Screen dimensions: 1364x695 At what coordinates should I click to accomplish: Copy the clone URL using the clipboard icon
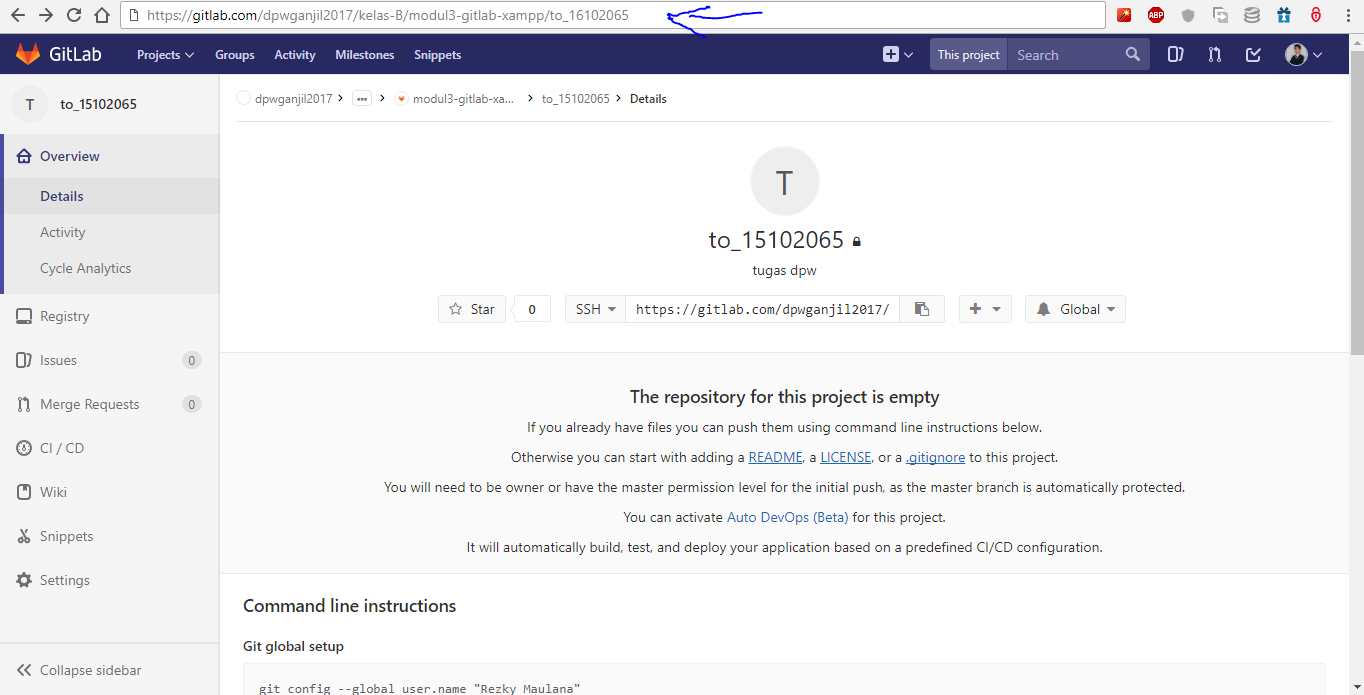(921, 308)
